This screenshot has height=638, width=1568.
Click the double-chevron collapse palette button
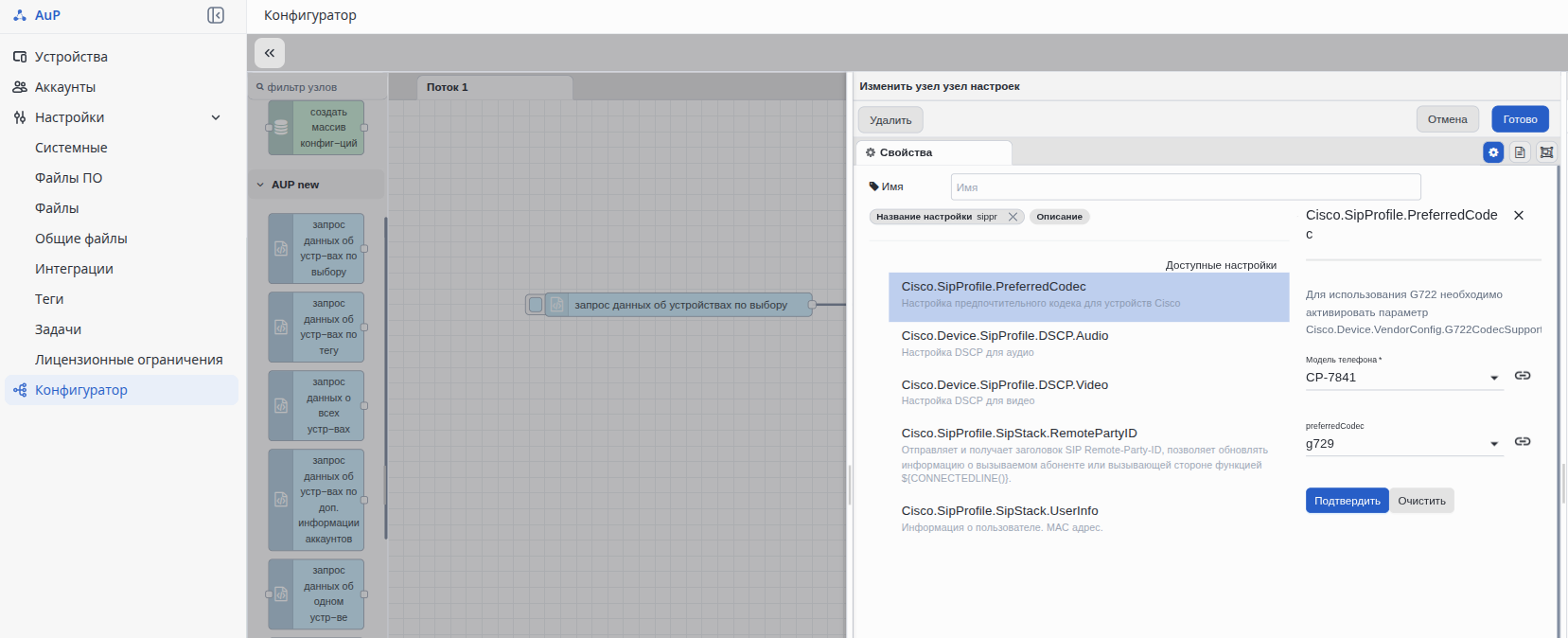pyautogui.click(x=270, y=53)
